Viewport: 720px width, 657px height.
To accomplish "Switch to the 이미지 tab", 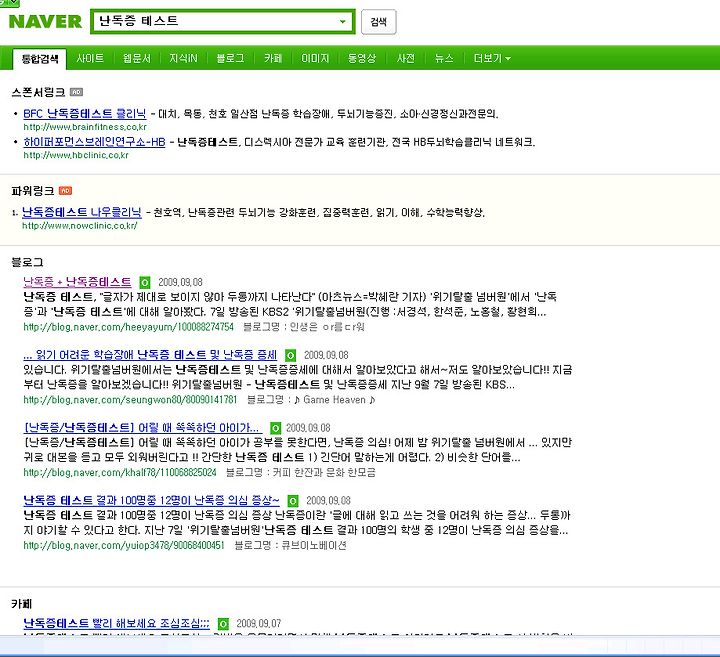I will coord(315,58).
